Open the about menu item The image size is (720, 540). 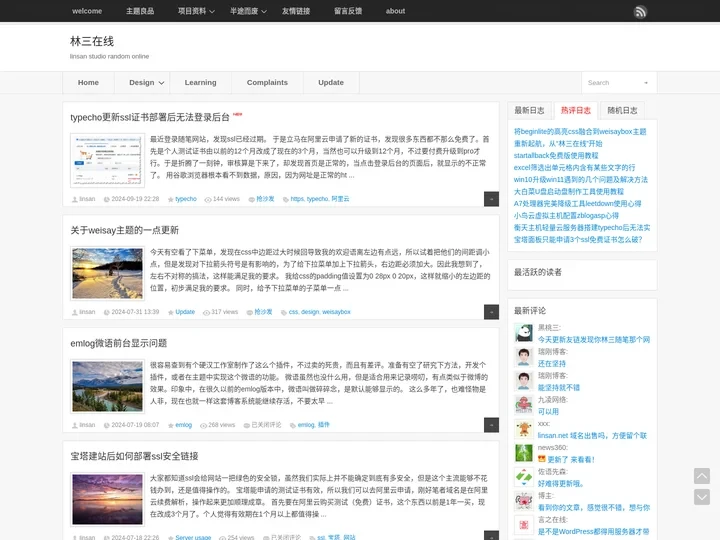[x=395, y=11]
